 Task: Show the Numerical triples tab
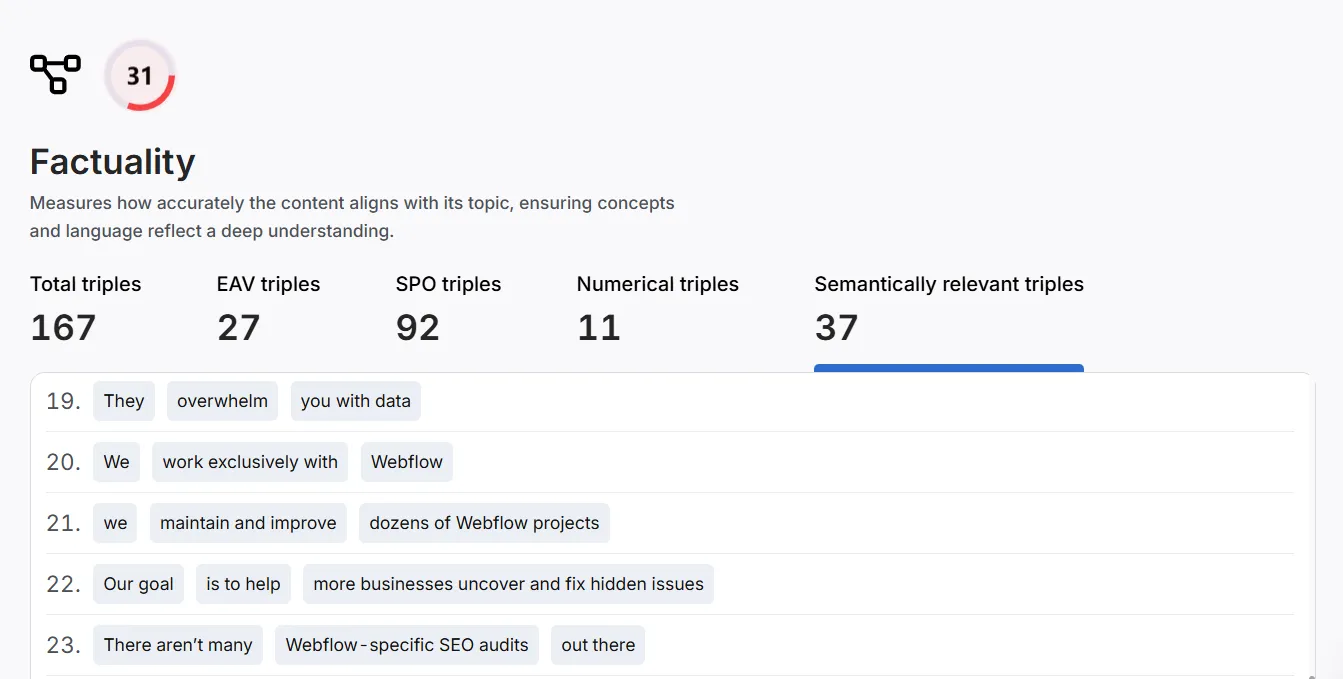657,310
